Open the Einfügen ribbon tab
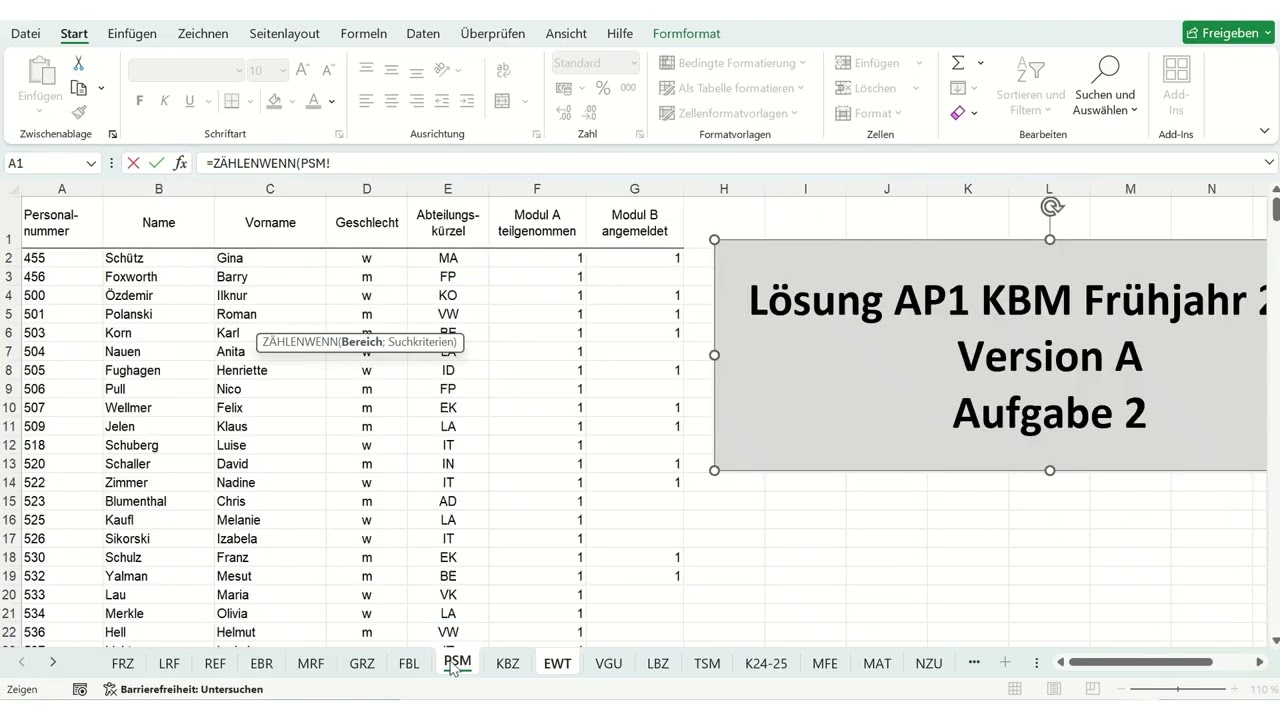 (132, 33)
